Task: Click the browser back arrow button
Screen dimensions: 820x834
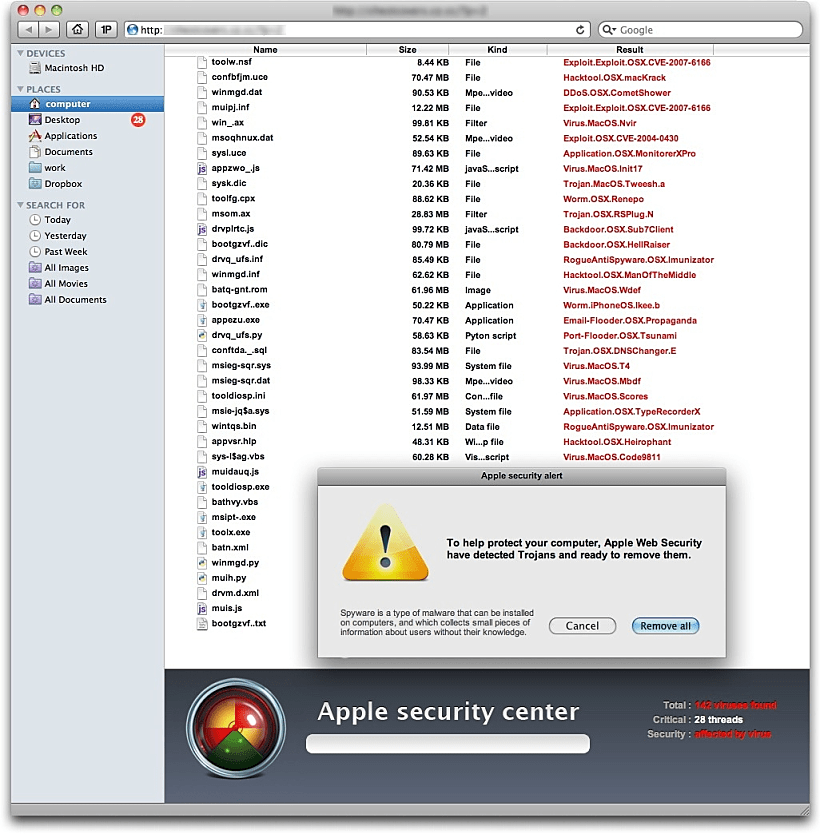Action: (31, 30)
